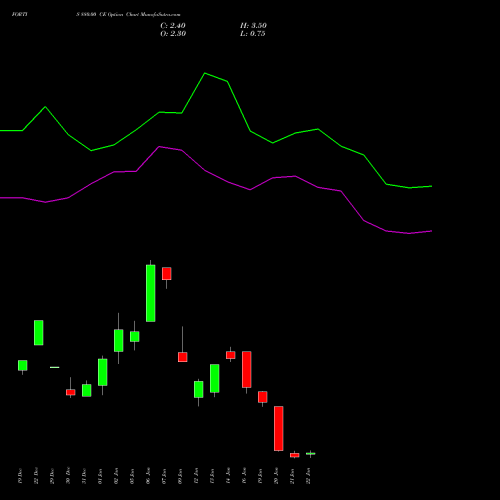Viewport: 500px width, 500px height.
Task: Select the 20 Jan date label
Action: (x=276, y=476)
